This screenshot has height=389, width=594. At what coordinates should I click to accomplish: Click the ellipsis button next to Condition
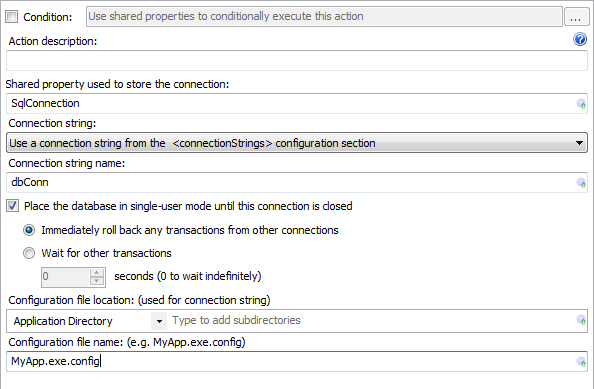577,17
